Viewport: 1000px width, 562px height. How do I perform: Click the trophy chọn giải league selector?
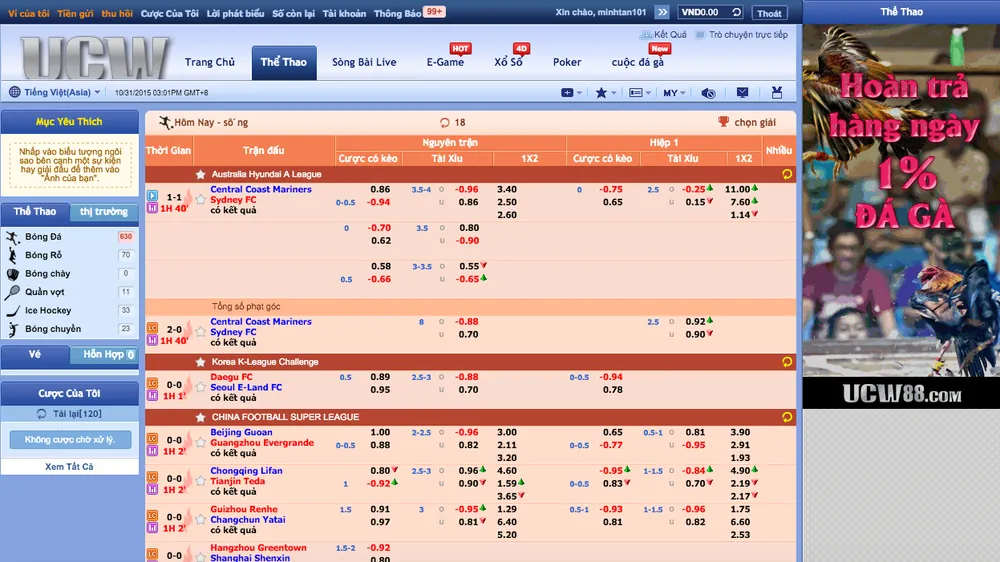pyautogui.click(x=724, y=122)
